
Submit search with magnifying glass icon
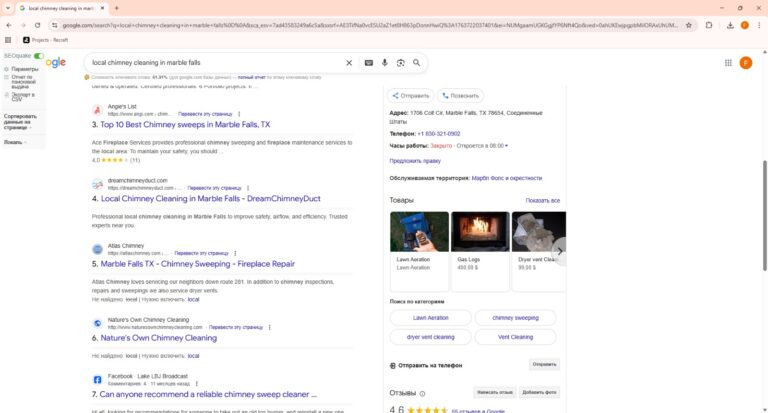click(x=417, y=63)
